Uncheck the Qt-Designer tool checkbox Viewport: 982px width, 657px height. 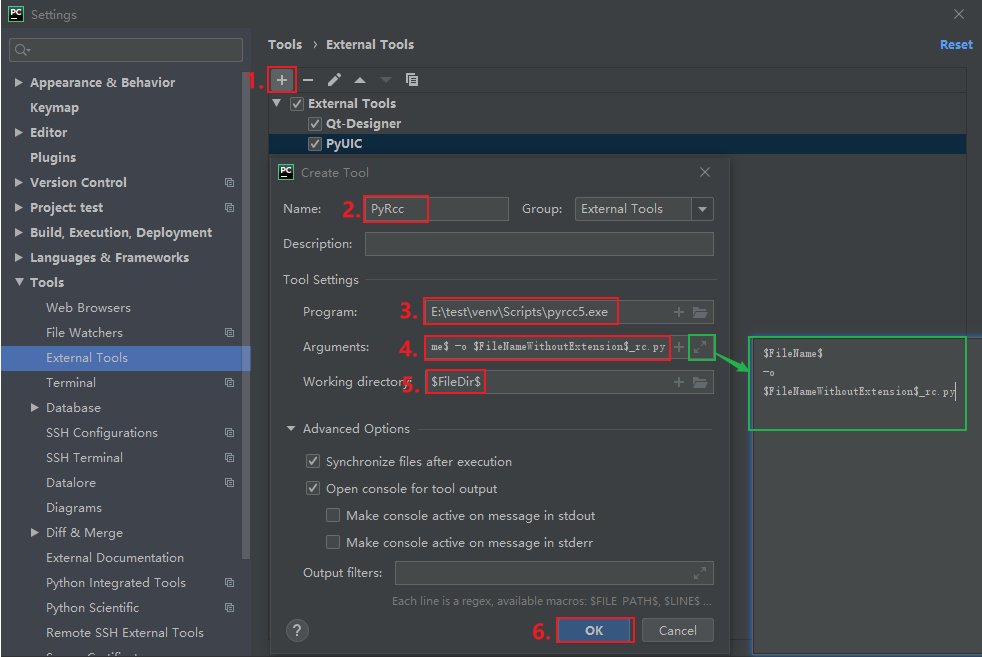coord(315,124)
